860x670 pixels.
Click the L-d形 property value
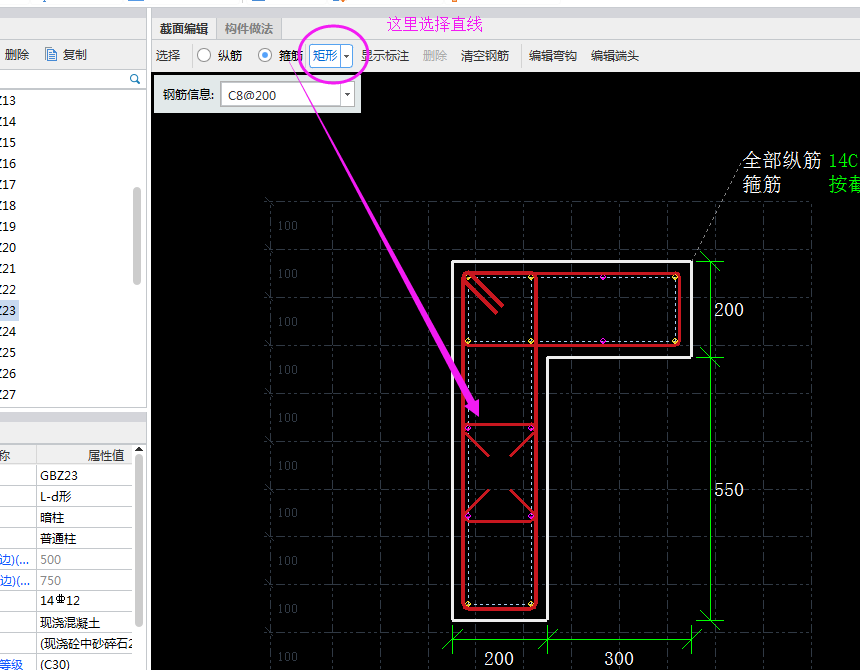point(84,496)
